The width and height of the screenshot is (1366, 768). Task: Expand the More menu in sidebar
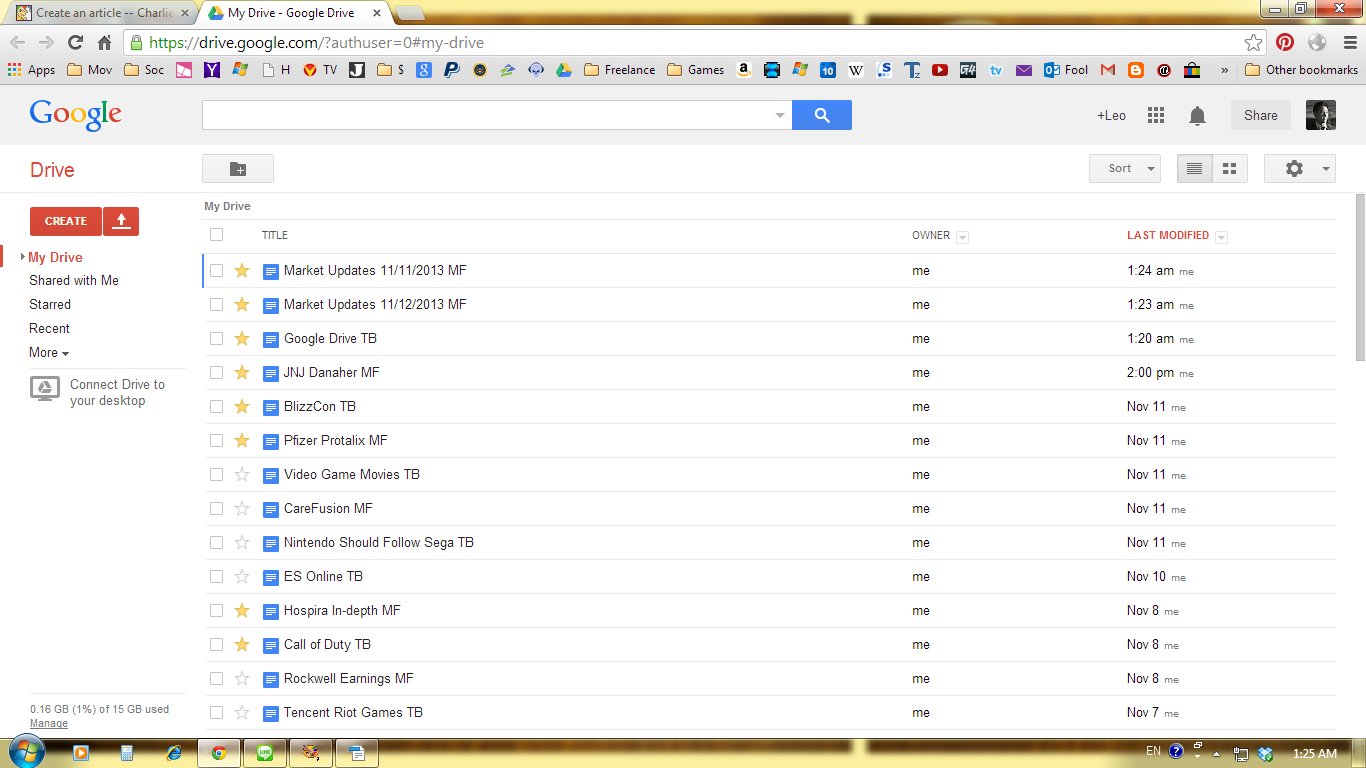tap(48, 353)
